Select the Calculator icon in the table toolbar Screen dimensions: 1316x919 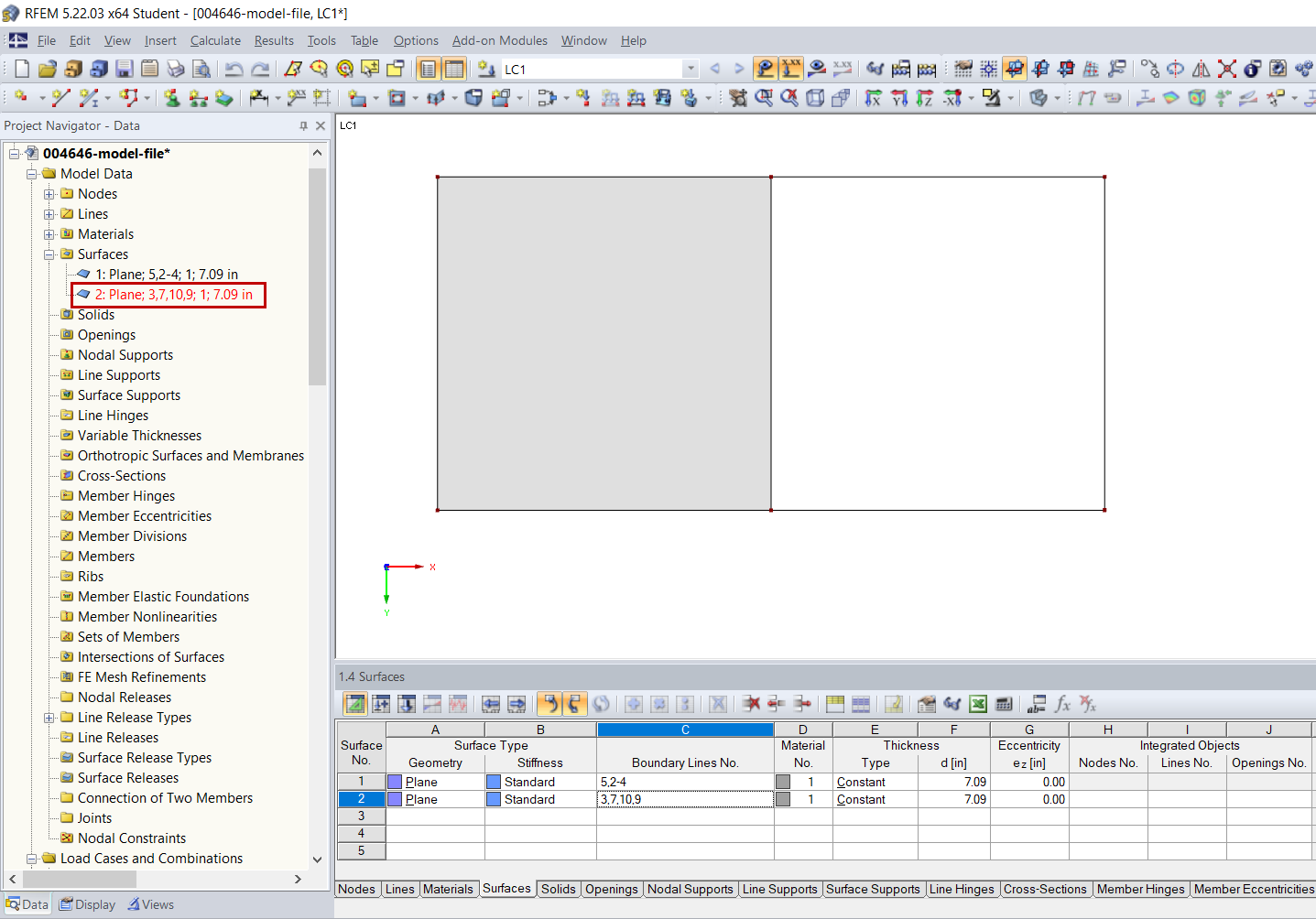click(x=1004, y=704)
